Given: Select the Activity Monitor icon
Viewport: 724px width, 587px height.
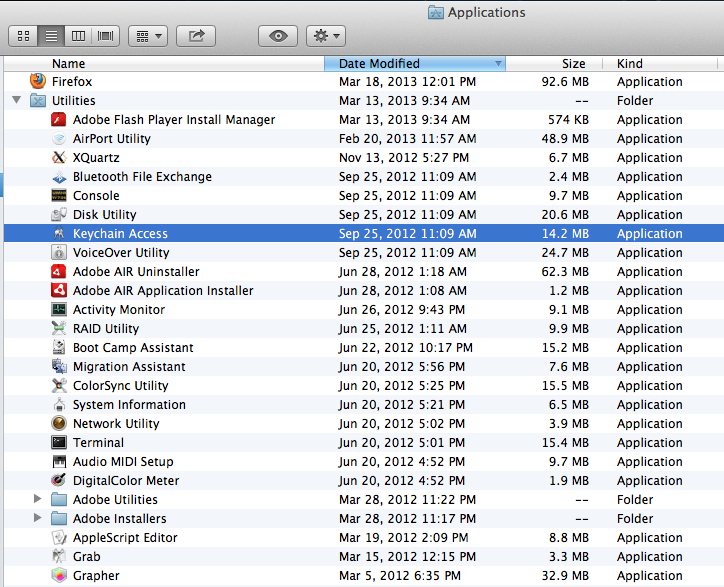Looking at the screenshot, I should 59,309.
